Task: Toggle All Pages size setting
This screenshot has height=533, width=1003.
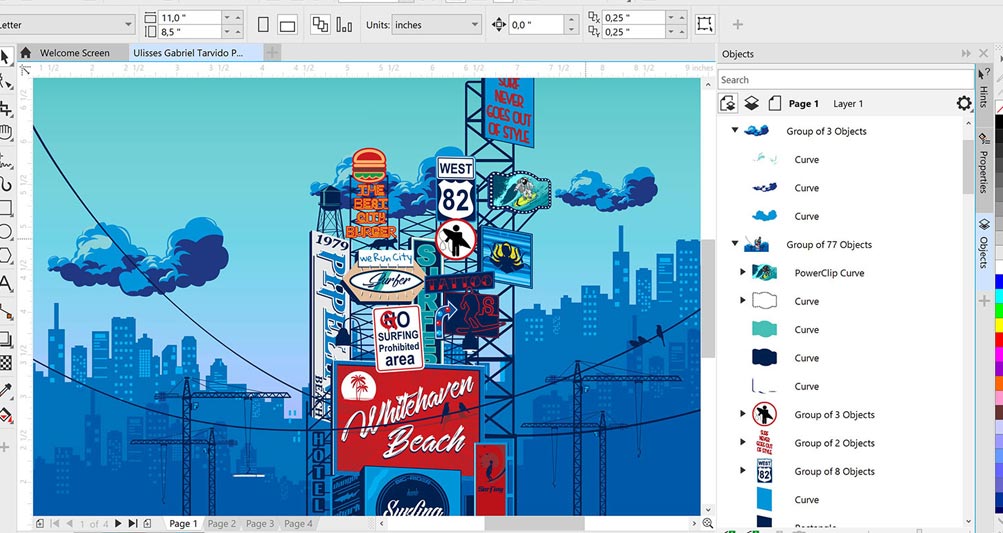Action: coord(320,24)
